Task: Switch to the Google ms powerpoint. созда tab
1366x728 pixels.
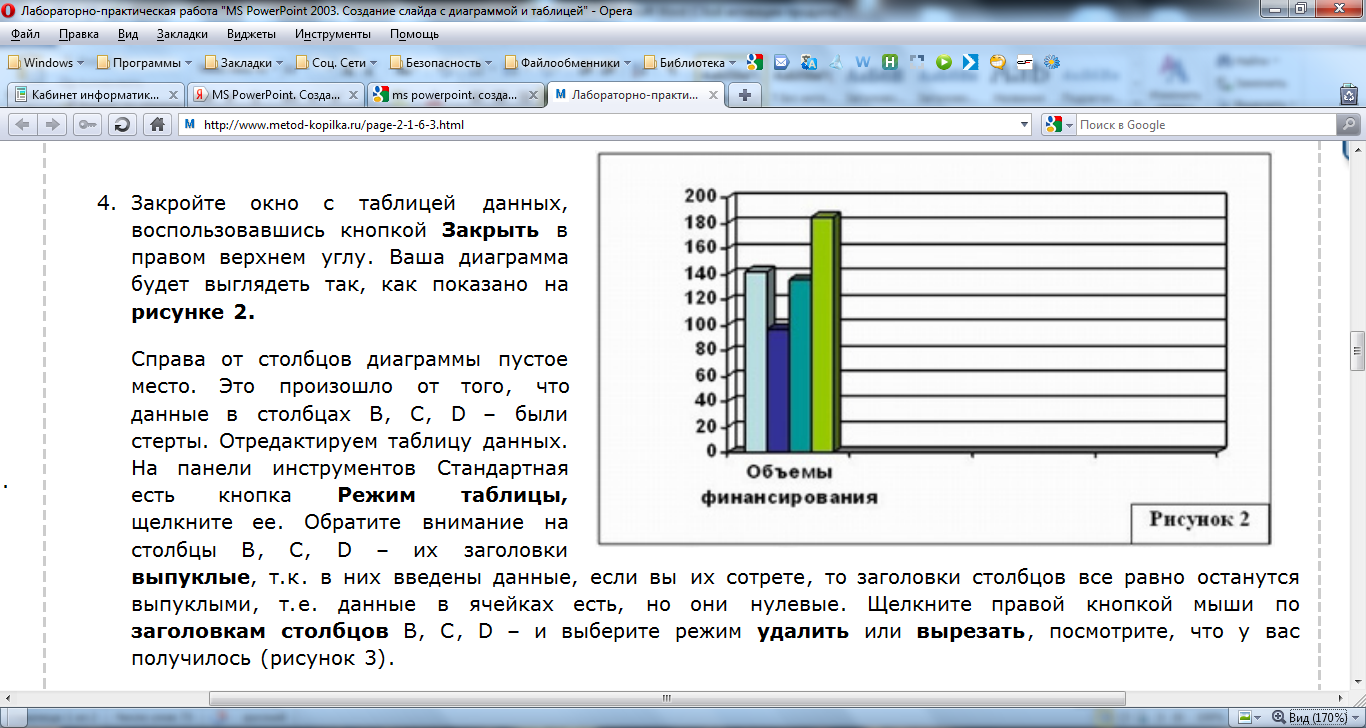Action: point(456,95)
